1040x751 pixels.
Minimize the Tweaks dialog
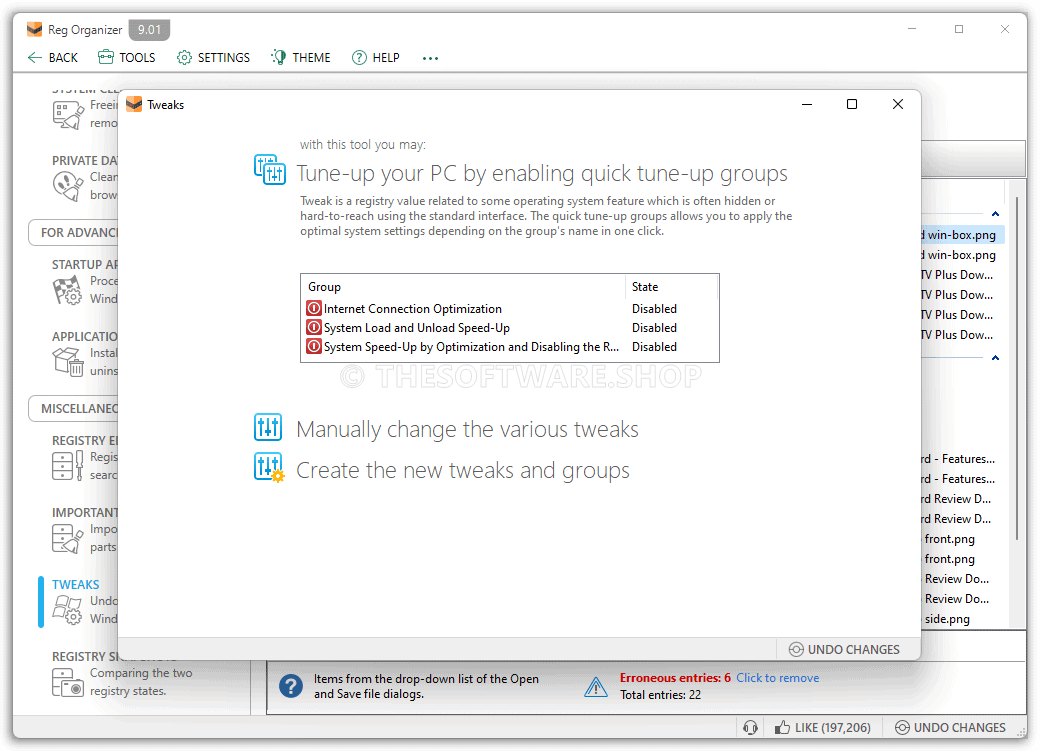pos(807,104)
